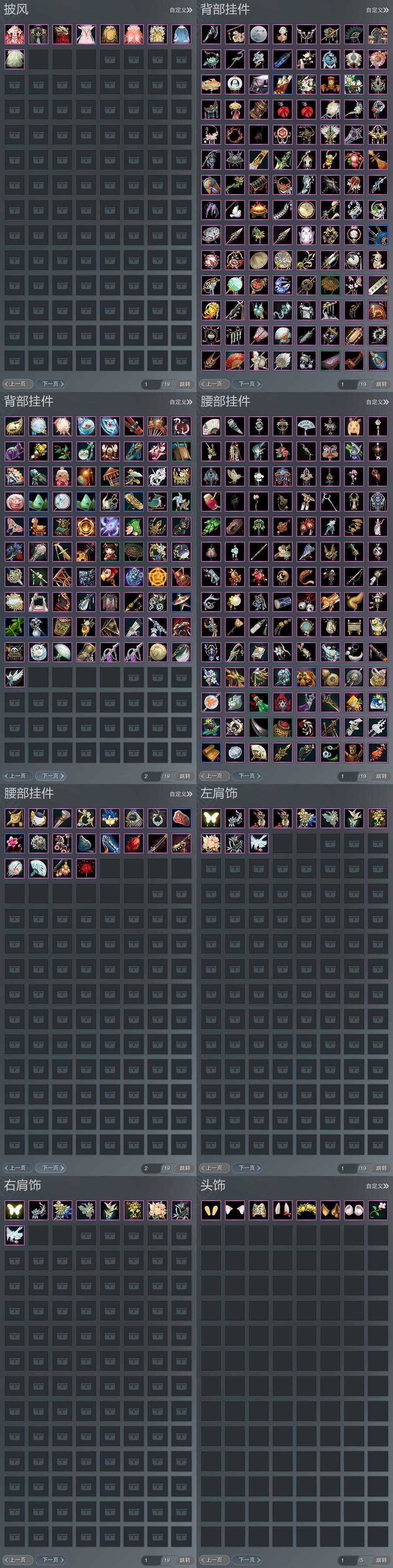The image size is (393, 1568).
Task: Choose the tiger mask headwear icon
Action: (258, 1210)
